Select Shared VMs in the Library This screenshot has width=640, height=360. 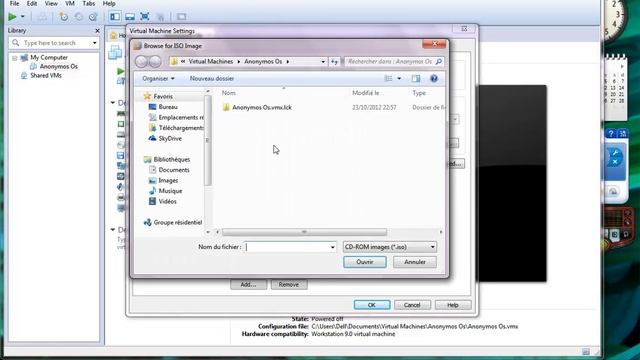click(x=46, y=76)
